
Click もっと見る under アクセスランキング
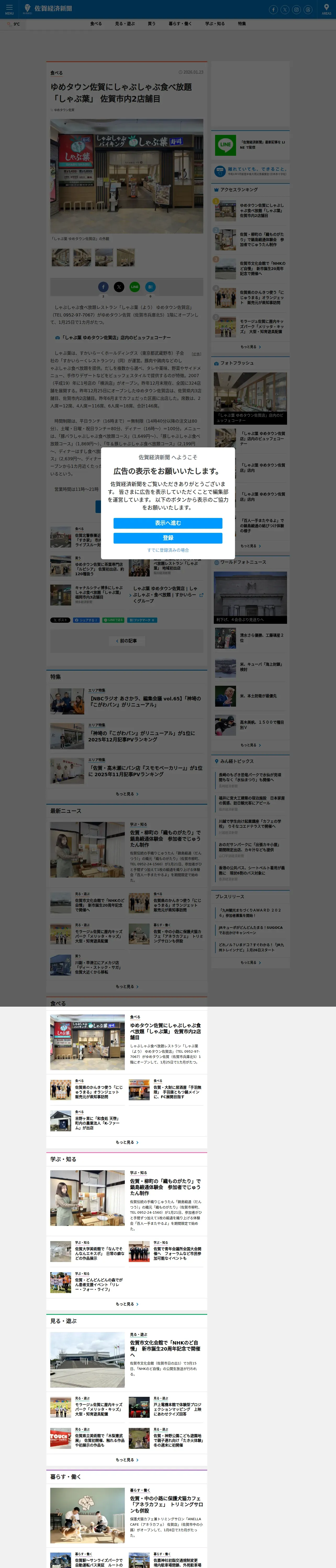[251, 347]
